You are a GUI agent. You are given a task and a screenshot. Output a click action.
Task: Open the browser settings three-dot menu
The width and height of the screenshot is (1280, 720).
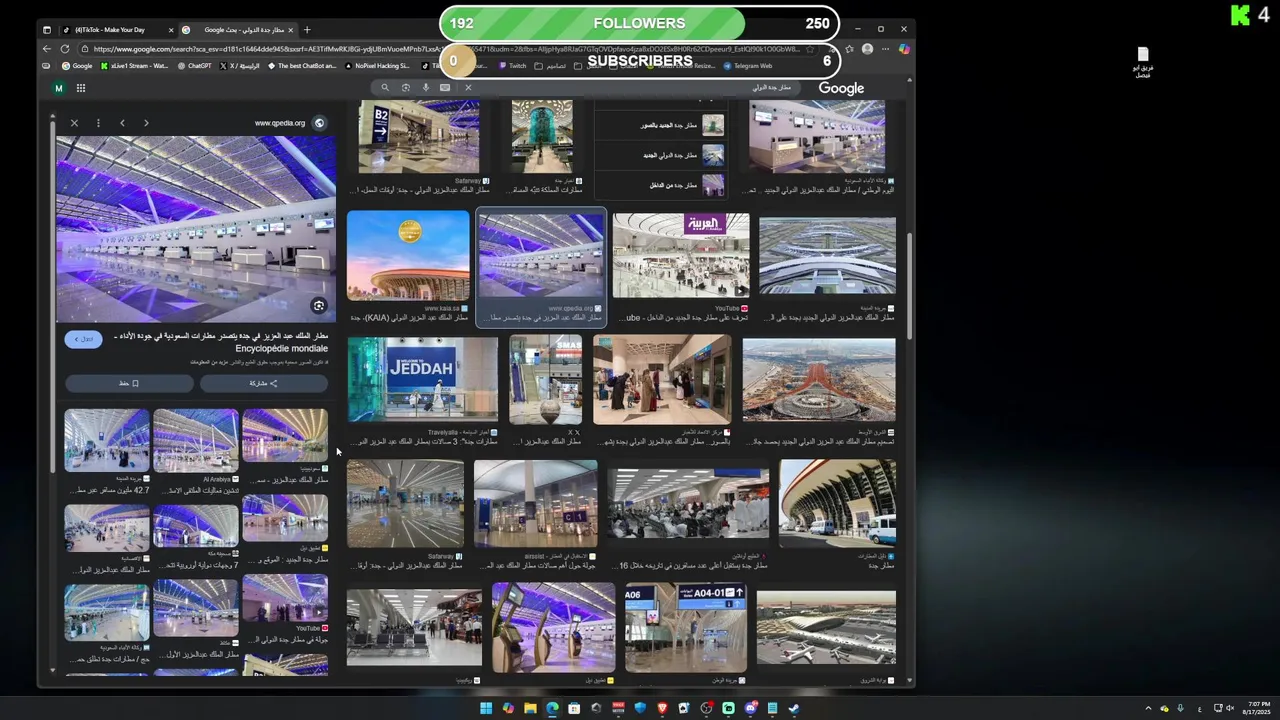pyautogui.click(x=885, y=48)
